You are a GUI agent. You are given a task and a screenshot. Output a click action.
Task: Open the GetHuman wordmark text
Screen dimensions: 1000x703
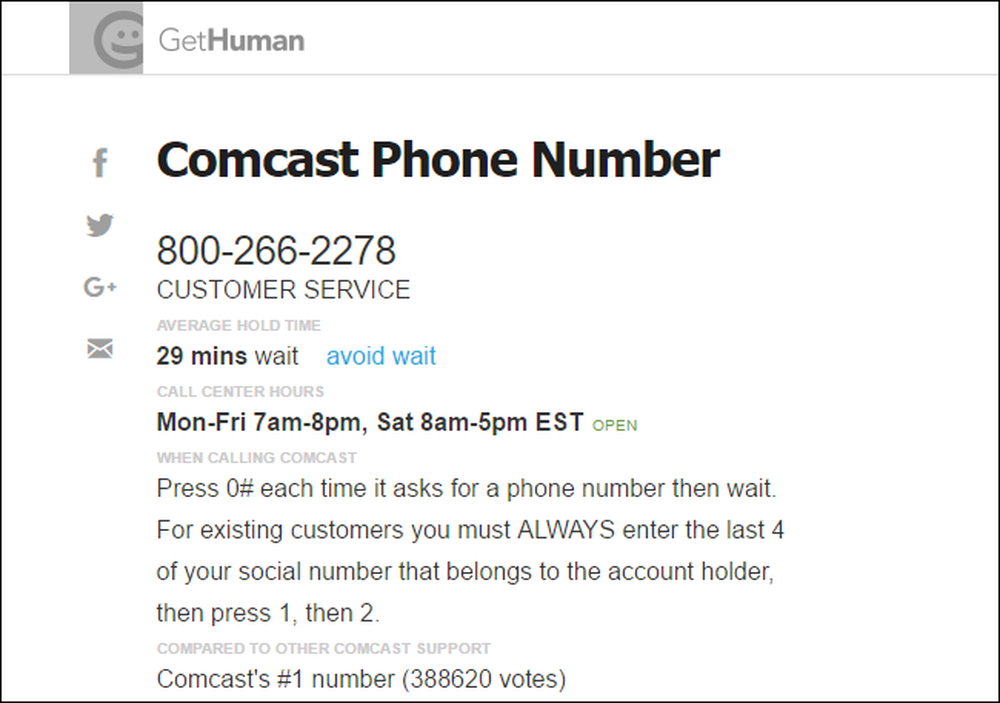tap(232, 40)
